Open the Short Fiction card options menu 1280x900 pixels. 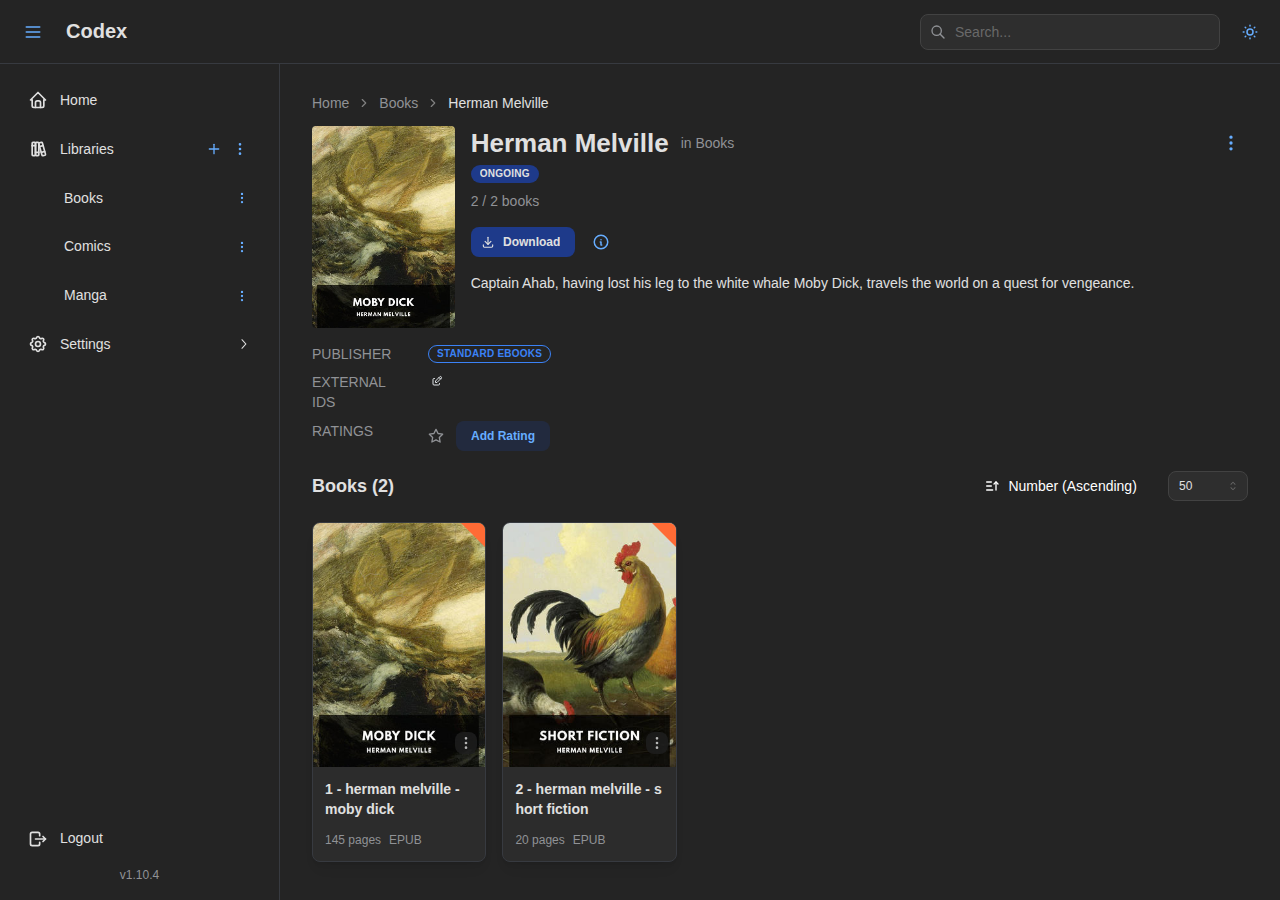click(657, 743)
